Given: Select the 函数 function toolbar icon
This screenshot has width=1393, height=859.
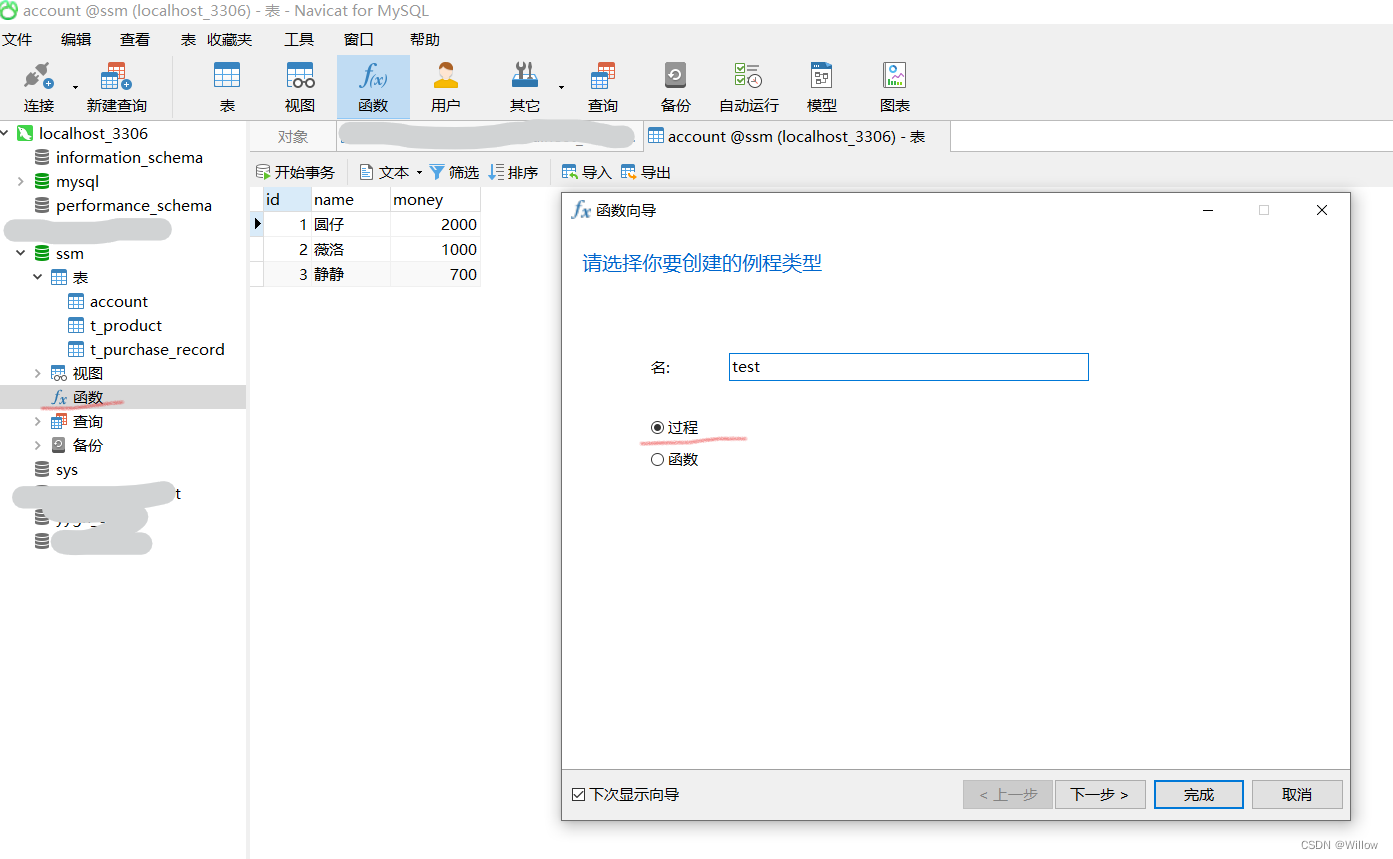Looking at the screenshot, I should (373, 87).
